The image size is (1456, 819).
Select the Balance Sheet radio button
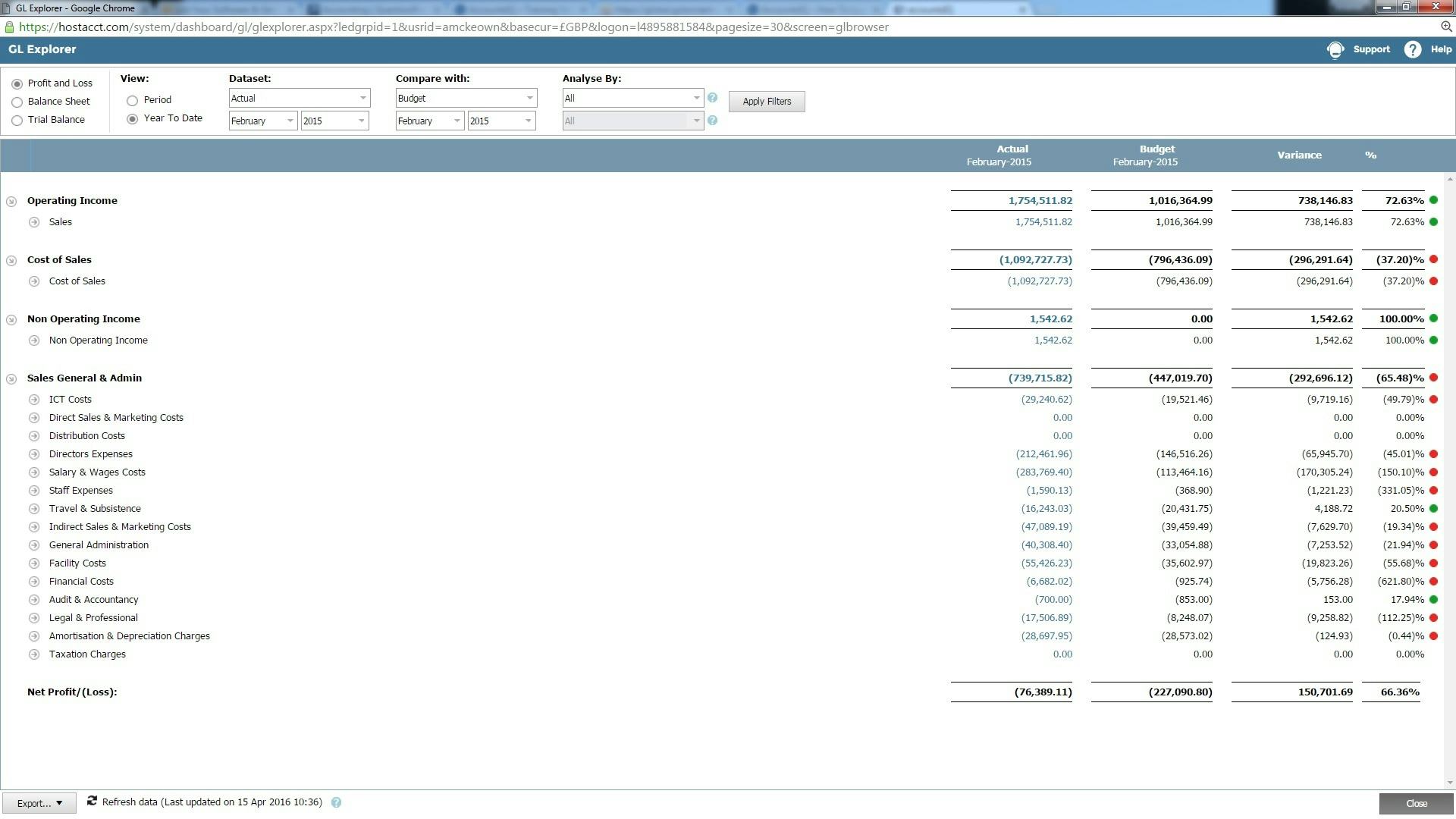(x=17, y=102)
